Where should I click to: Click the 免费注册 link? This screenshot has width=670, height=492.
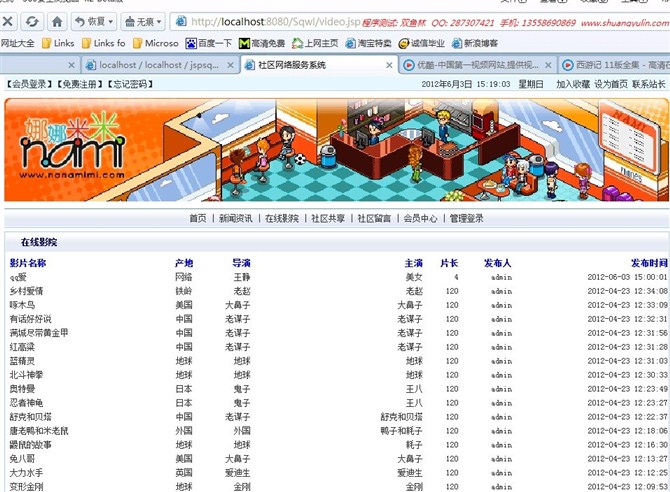[80, 84]
